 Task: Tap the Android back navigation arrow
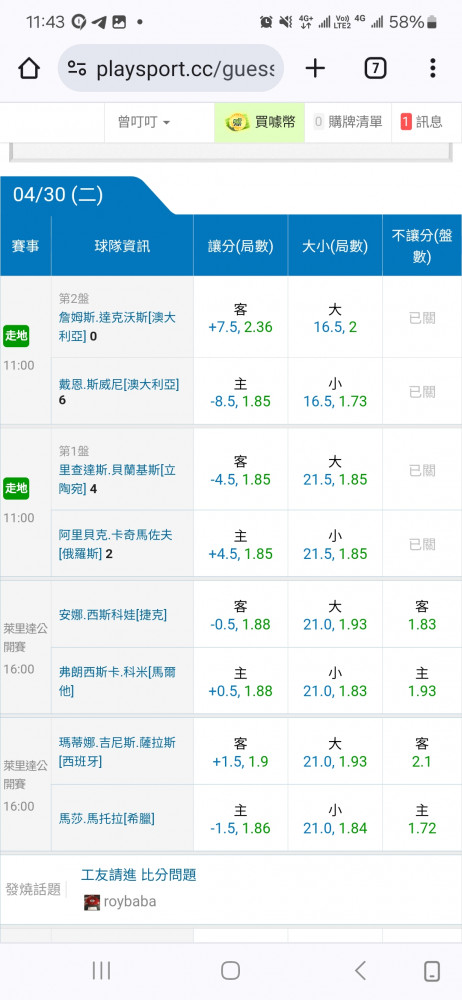tap(361, 971)
